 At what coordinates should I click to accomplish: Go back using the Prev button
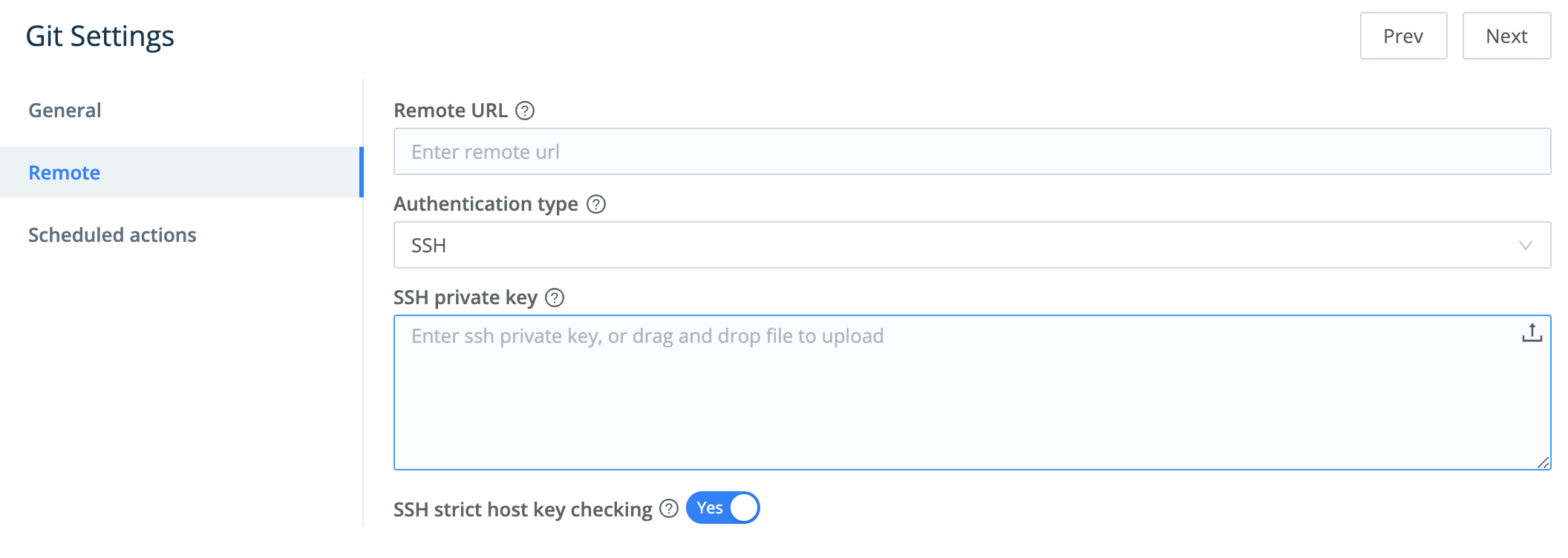(x=1403, y=36)
